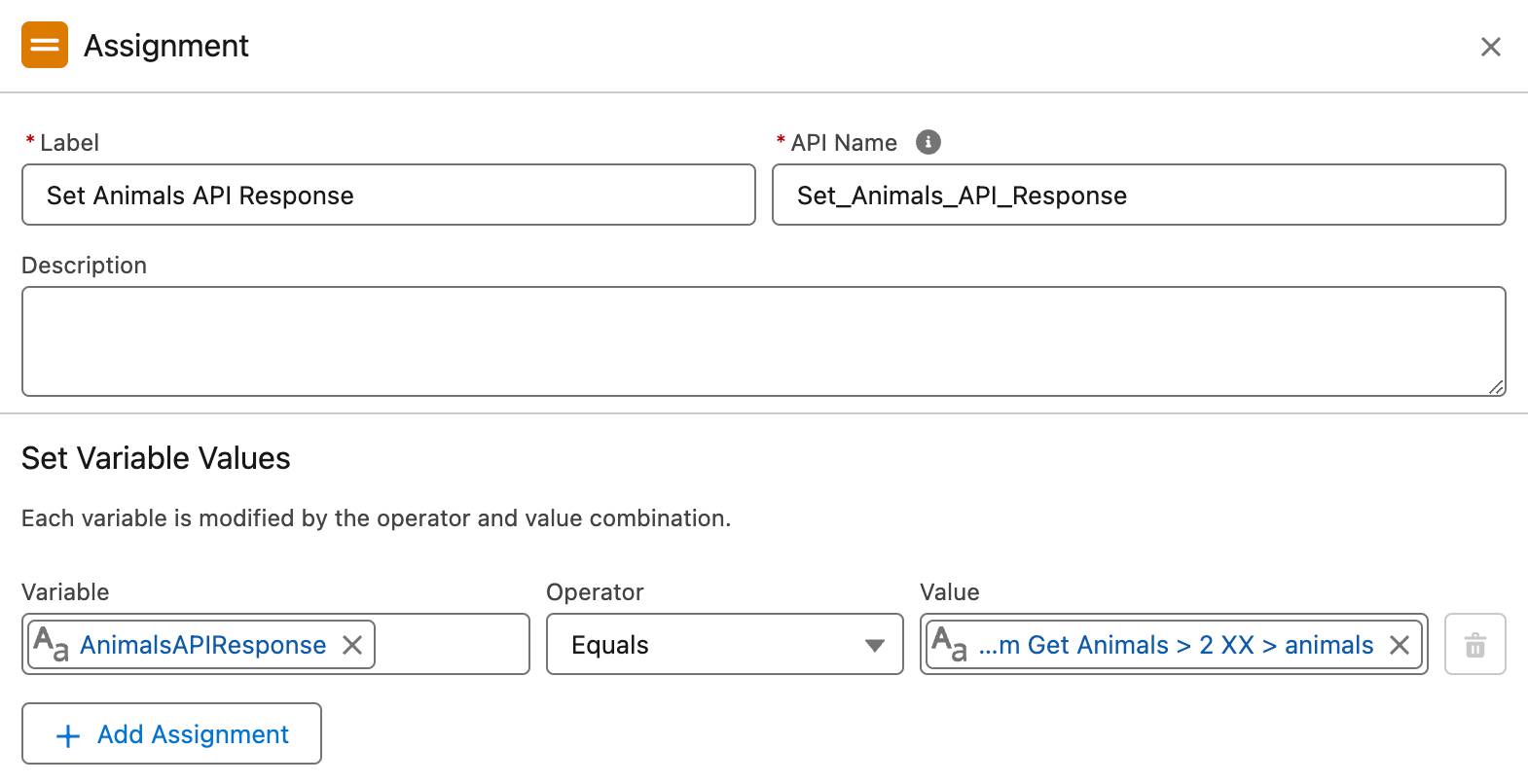This screenshot has width=1528, height=784.
Task: Click the Add Assignment button
Action: click(171, 733)
